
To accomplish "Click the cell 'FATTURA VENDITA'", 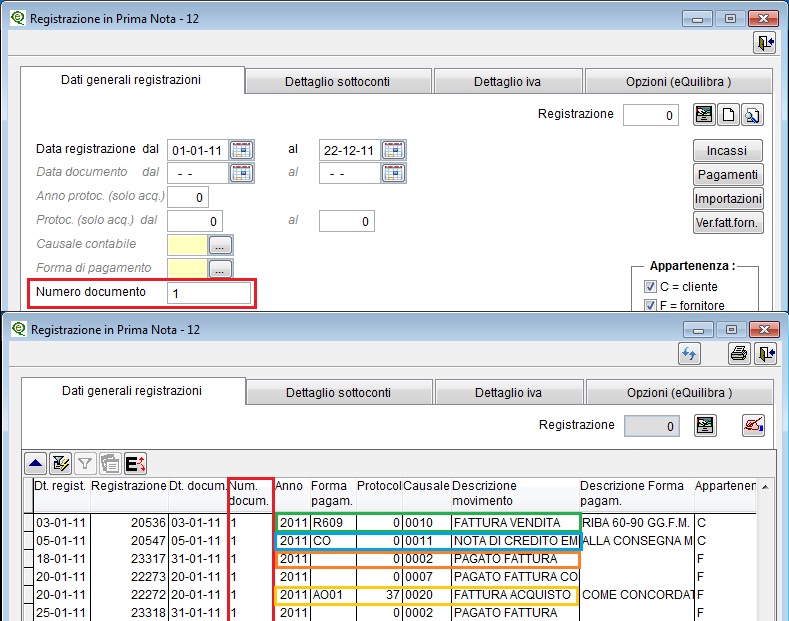I will pyautogui.click(x=515, y=523).
